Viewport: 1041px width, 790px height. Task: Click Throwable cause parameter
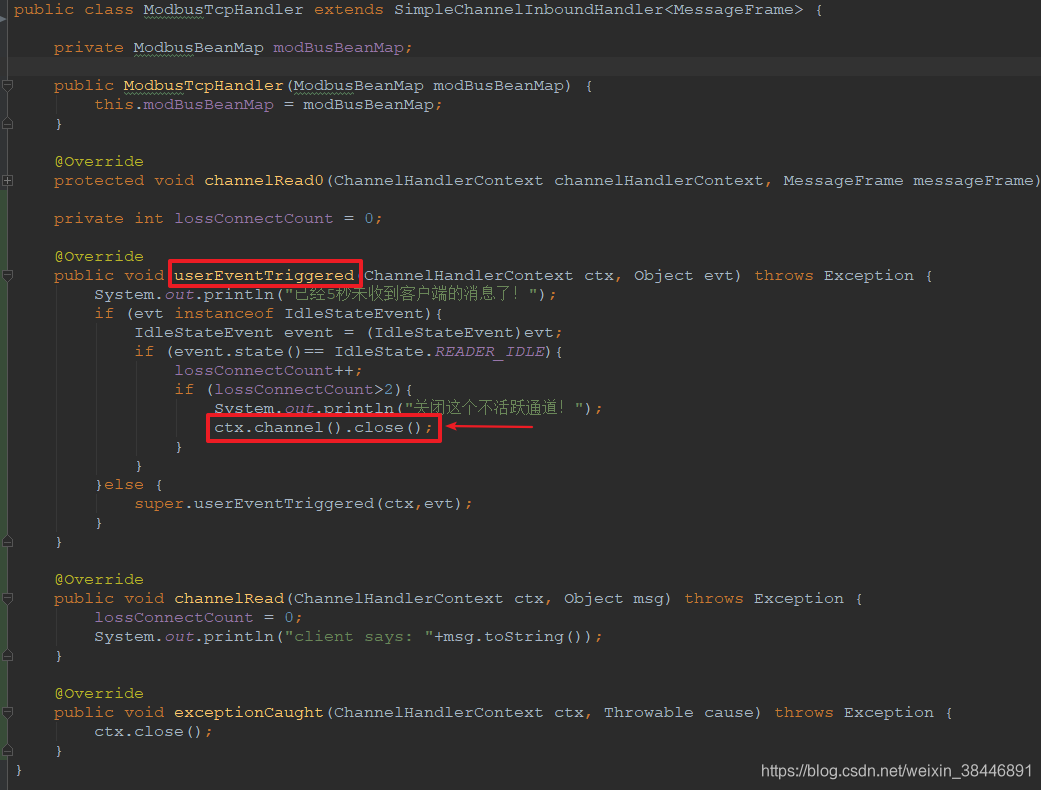pos(679,713)
